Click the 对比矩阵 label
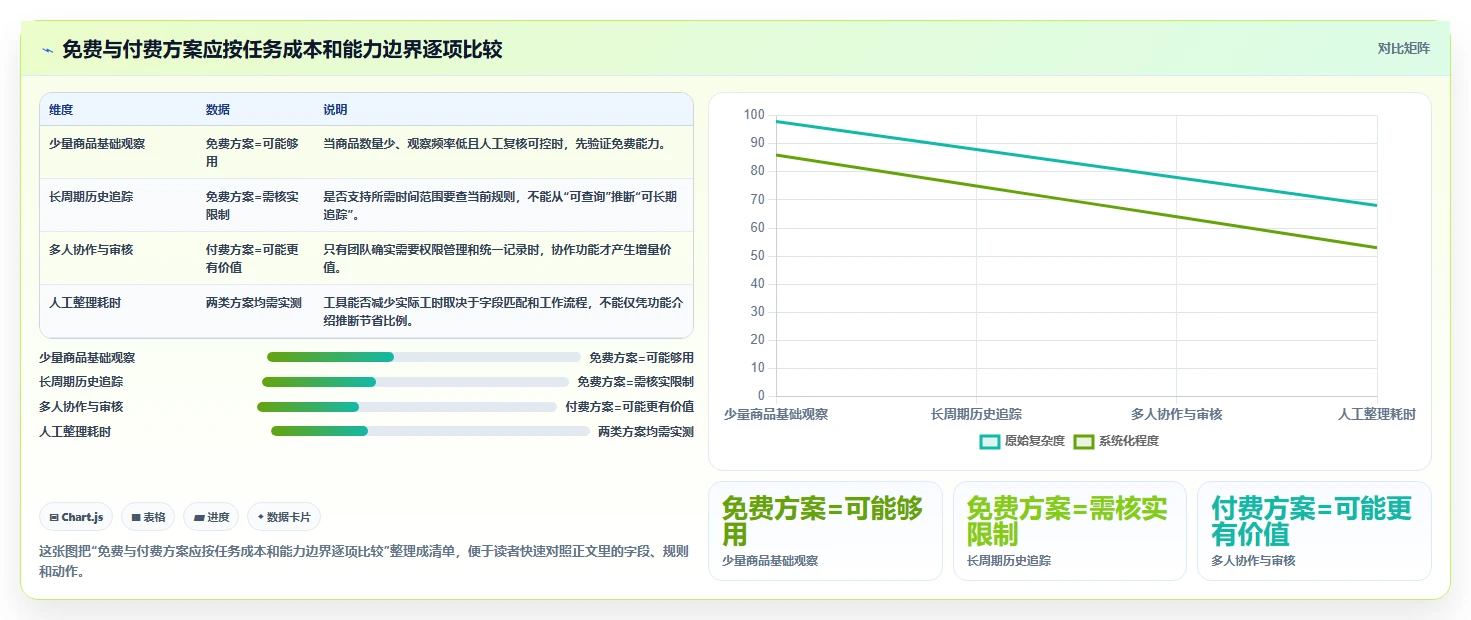This screenshot has height=620, width=1471. tap(1403, 48)
